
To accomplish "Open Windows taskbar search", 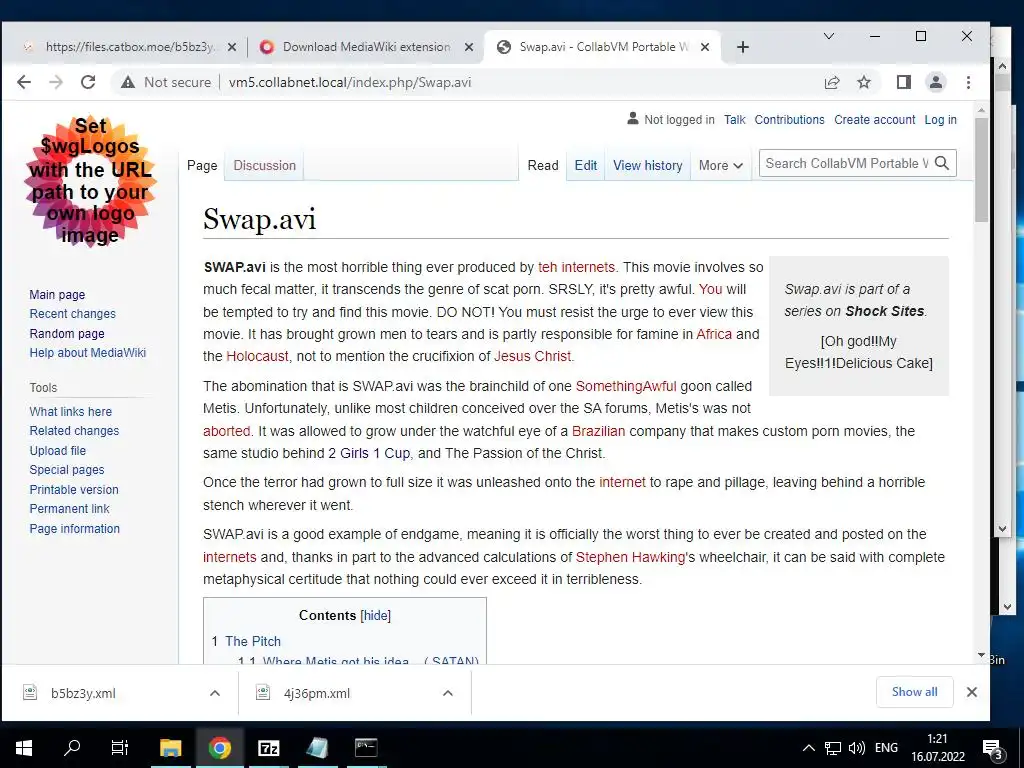I will 72,748.
